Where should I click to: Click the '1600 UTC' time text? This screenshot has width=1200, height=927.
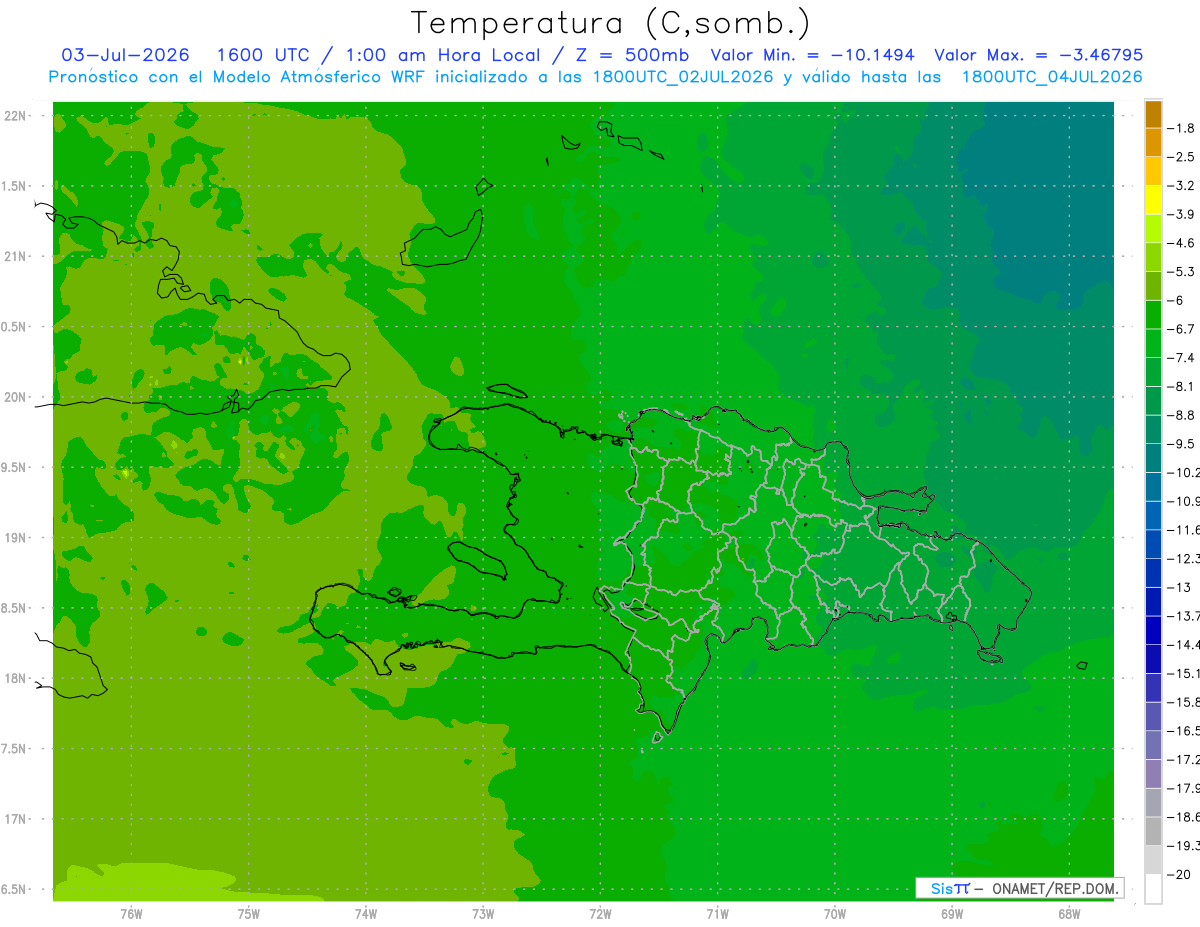(262, 55)
